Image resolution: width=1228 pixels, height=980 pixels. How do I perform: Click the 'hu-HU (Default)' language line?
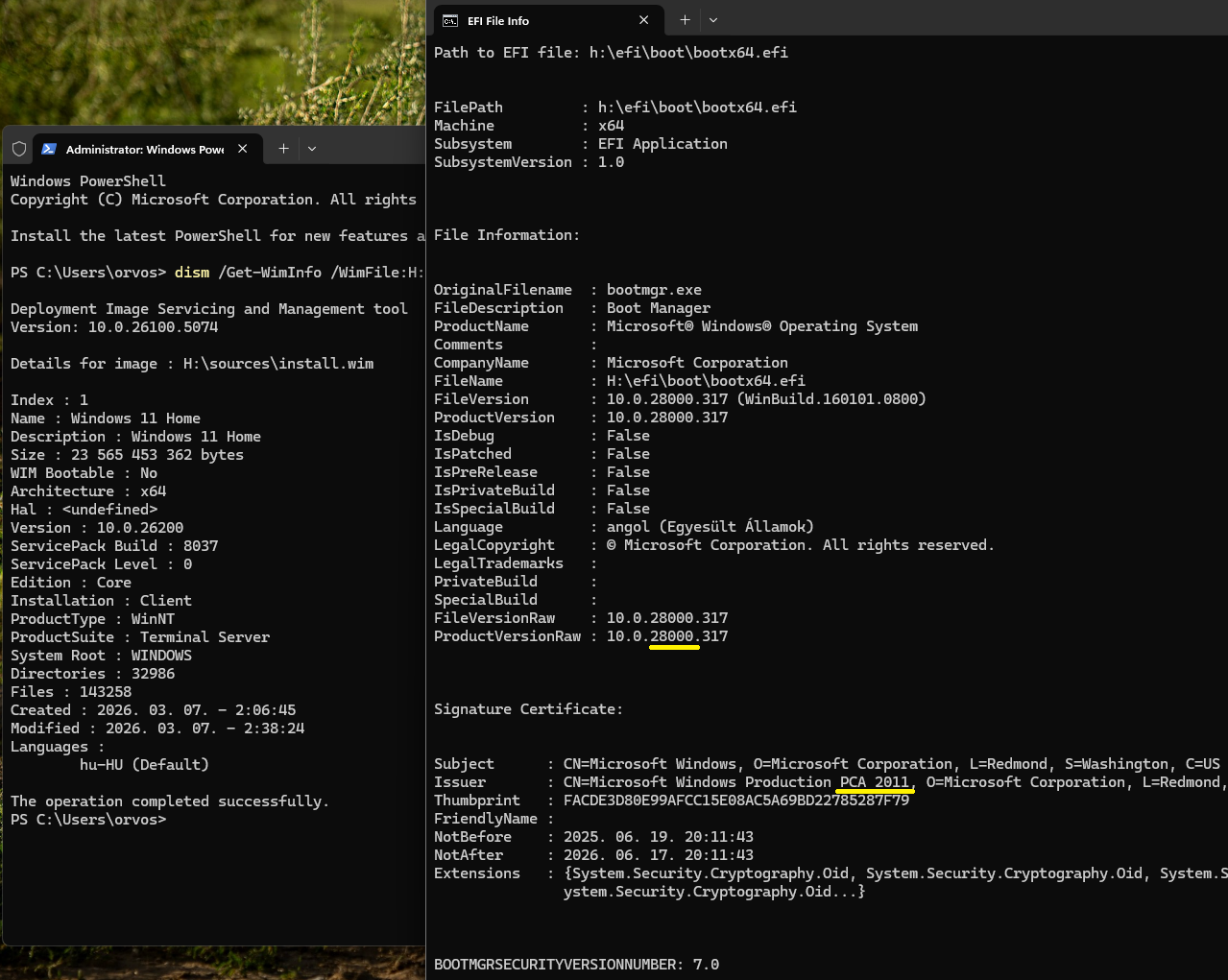[x=144, y=765]
